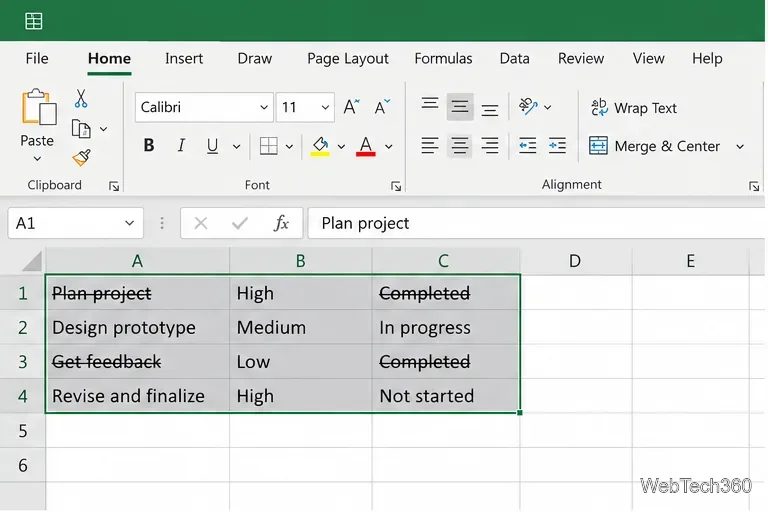Toggle Italic formatting
768x512 pixels.
181,146
